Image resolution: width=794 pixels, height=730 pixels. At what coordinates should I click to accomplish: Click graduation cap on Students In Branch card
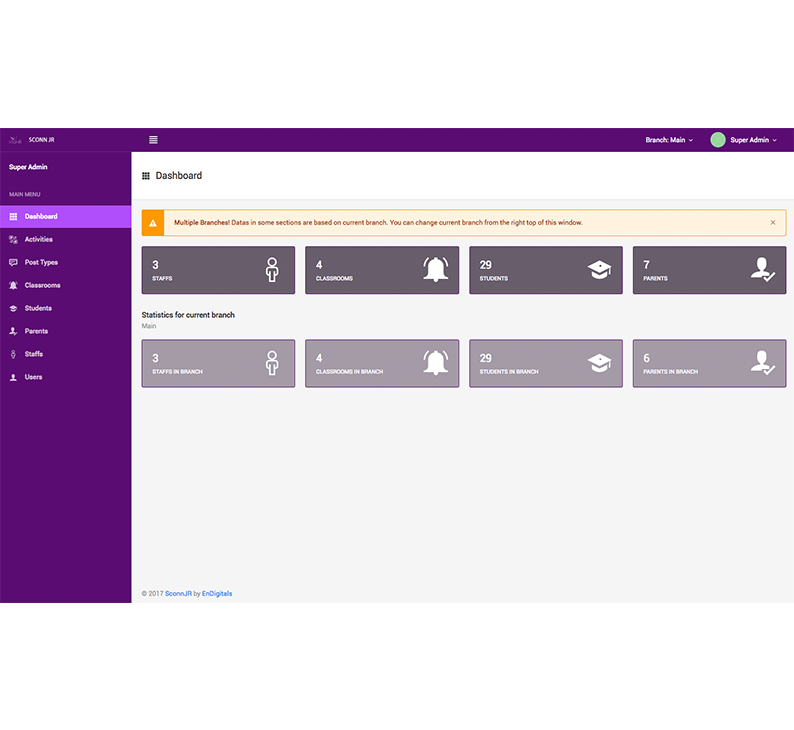(599, 363)
